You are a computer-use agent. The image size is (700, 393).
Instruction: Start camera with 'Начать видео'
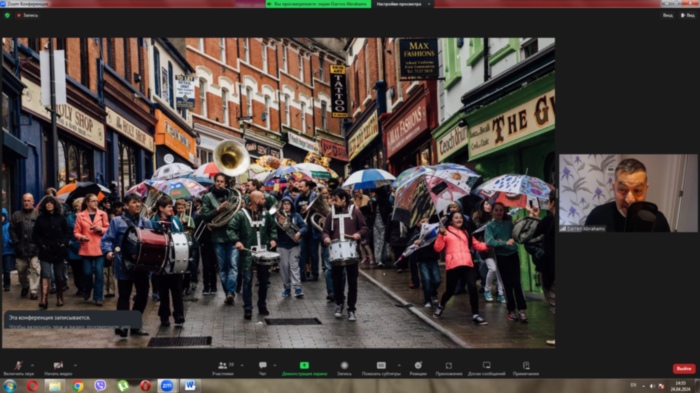[58, 368]
